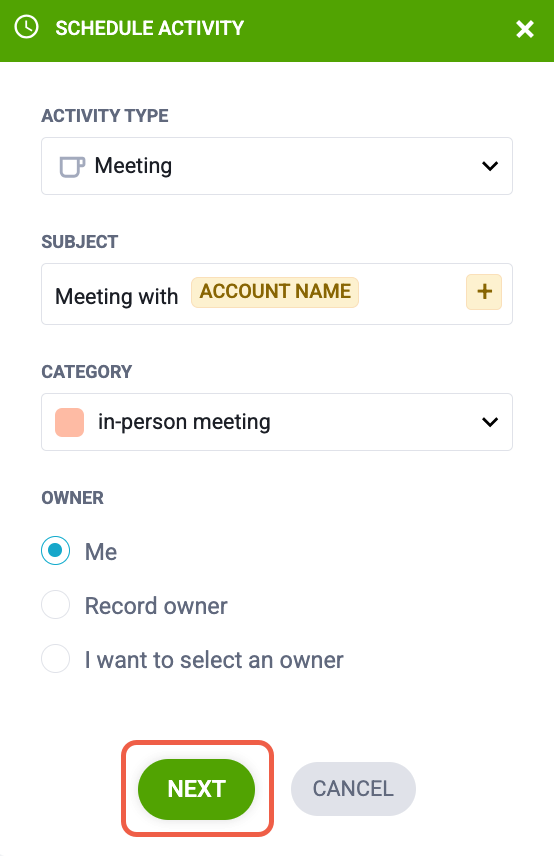Focus the subject field at 'Meeting with'

point(117,296)
